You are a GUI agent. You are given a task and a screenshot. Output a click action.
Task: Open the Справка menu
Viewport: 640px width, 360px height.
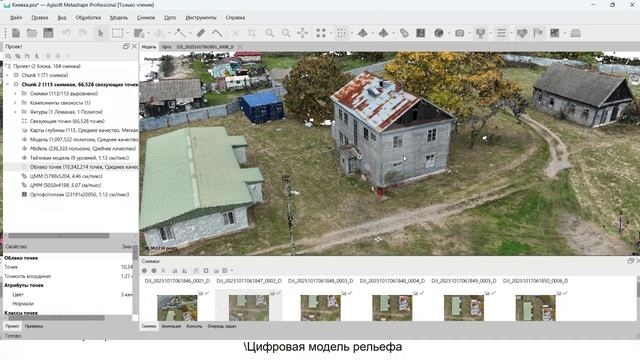[x=235, y=18]
